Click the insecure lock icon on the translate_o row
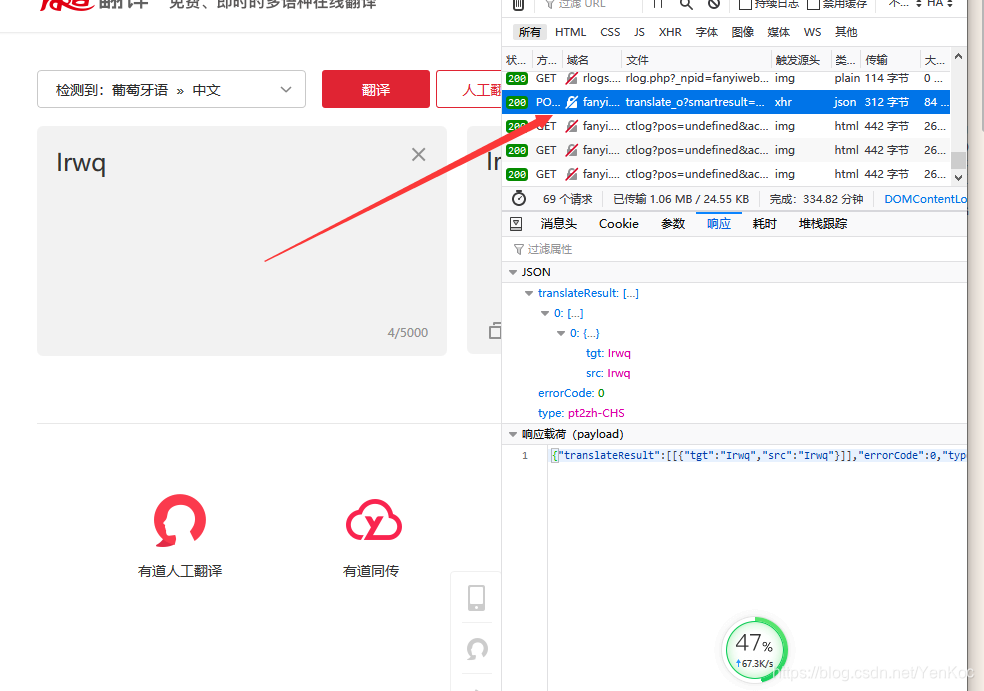The width and height of the screenshot is (984, 691). [572, 102]
